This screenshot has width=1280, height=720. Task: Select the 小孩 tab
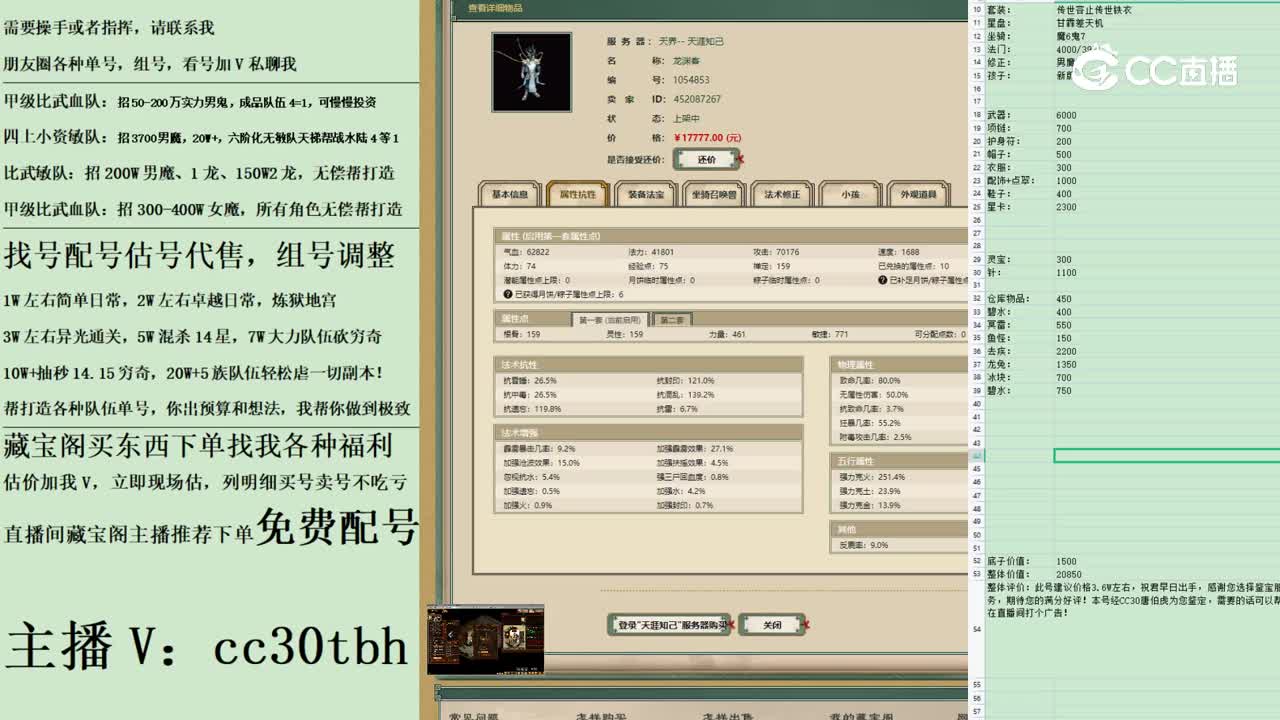click(850, 194)
